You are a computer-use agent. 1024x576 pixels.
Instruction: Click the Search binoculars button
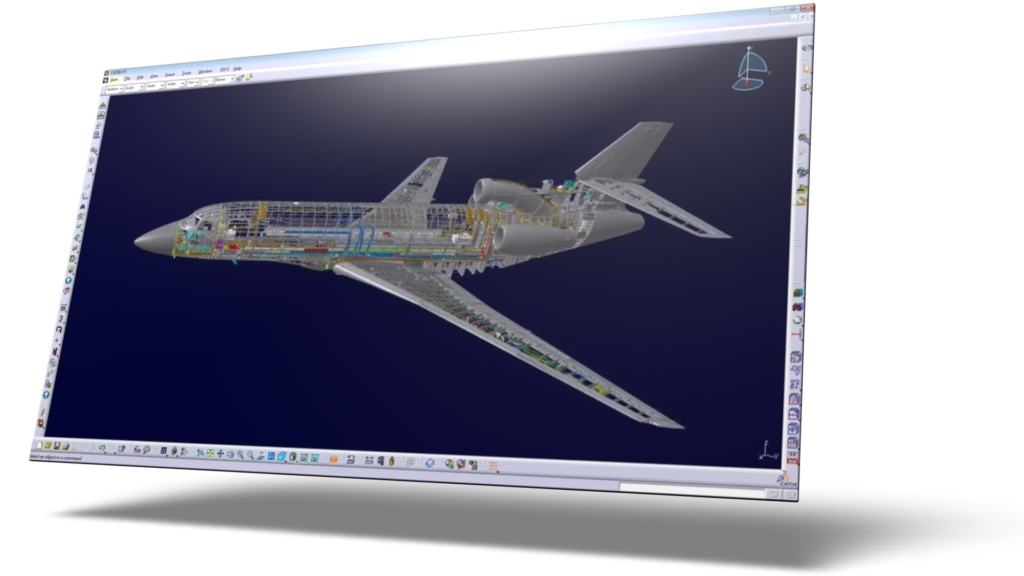pos(146,450)
